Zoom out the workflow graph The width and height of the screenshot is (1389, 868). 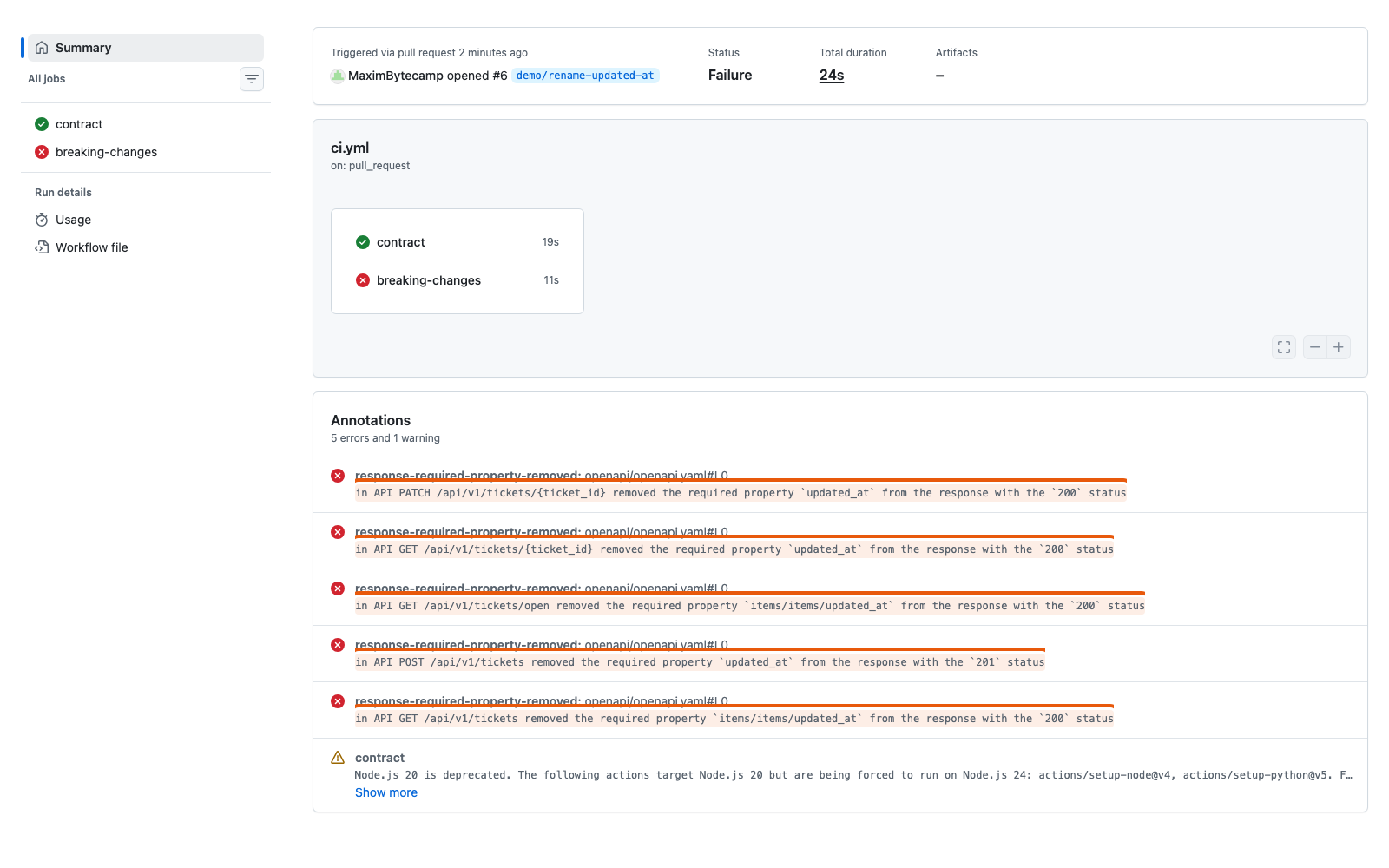pyautogui.click(x=1315, y=347)
